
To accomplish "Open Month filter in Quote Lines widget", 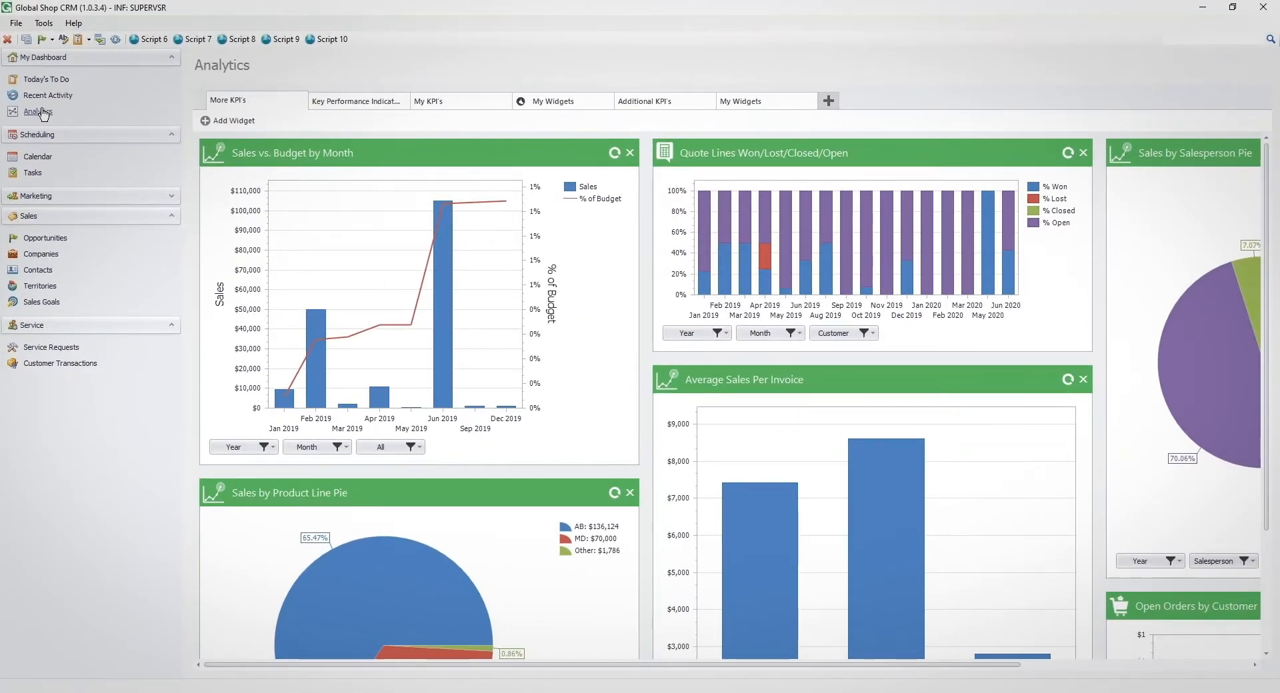I will (769, 333).
